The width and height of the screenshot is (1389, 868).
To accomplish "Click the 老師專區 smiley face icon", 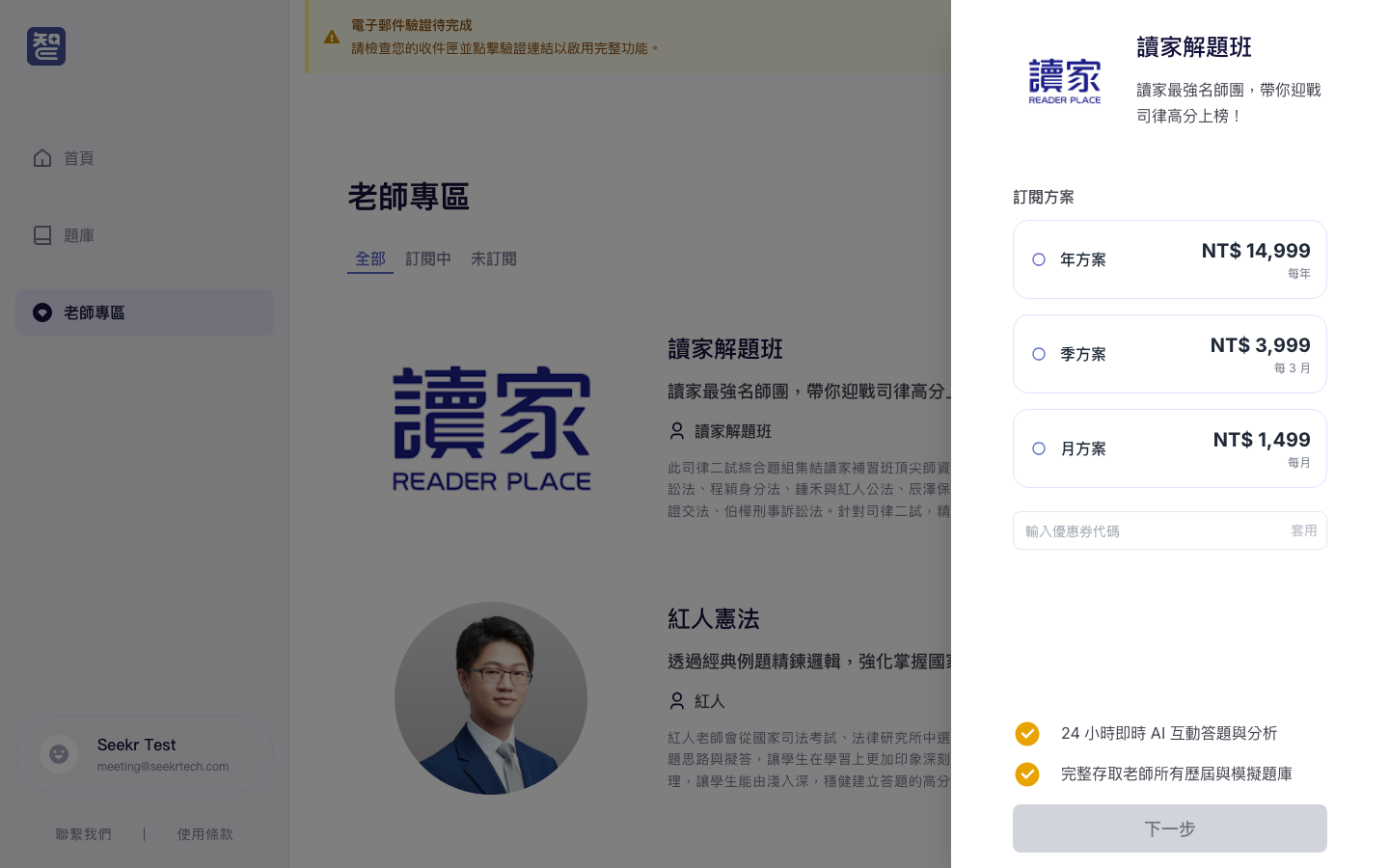I will pos(42,312).
